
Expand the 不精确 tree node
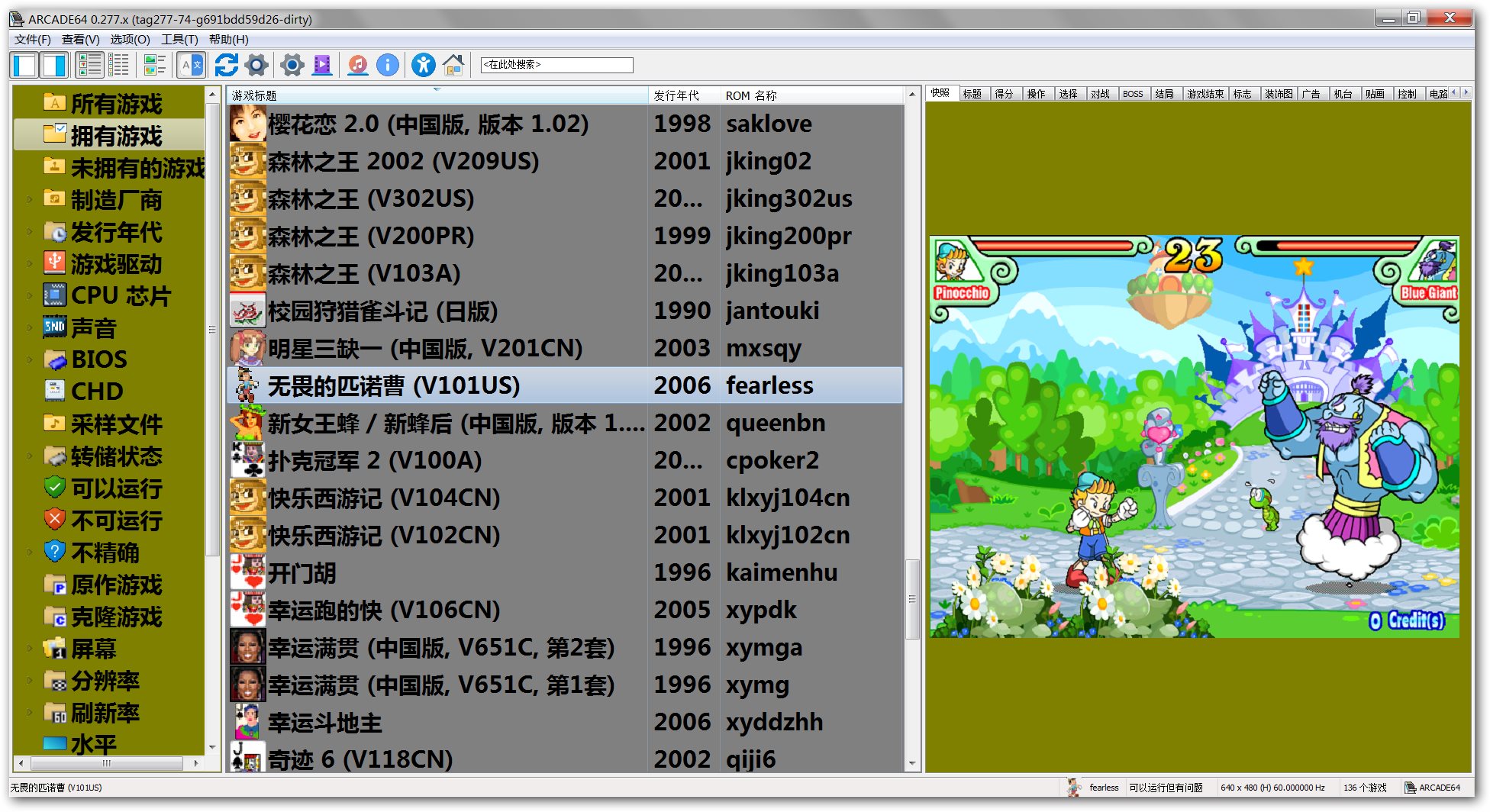(30, 553)
